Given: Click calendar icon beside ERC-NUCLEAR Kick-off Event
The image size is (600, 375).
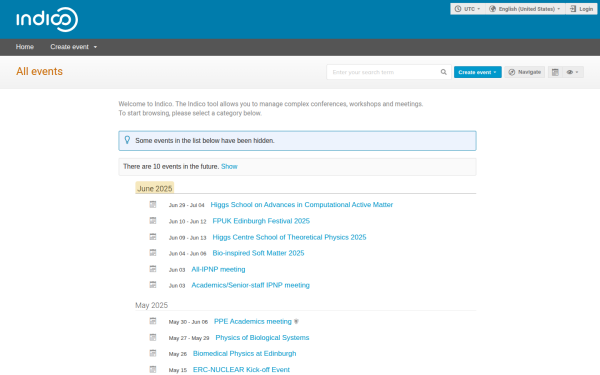Looking at the screenshot, I should coord(153,369).
